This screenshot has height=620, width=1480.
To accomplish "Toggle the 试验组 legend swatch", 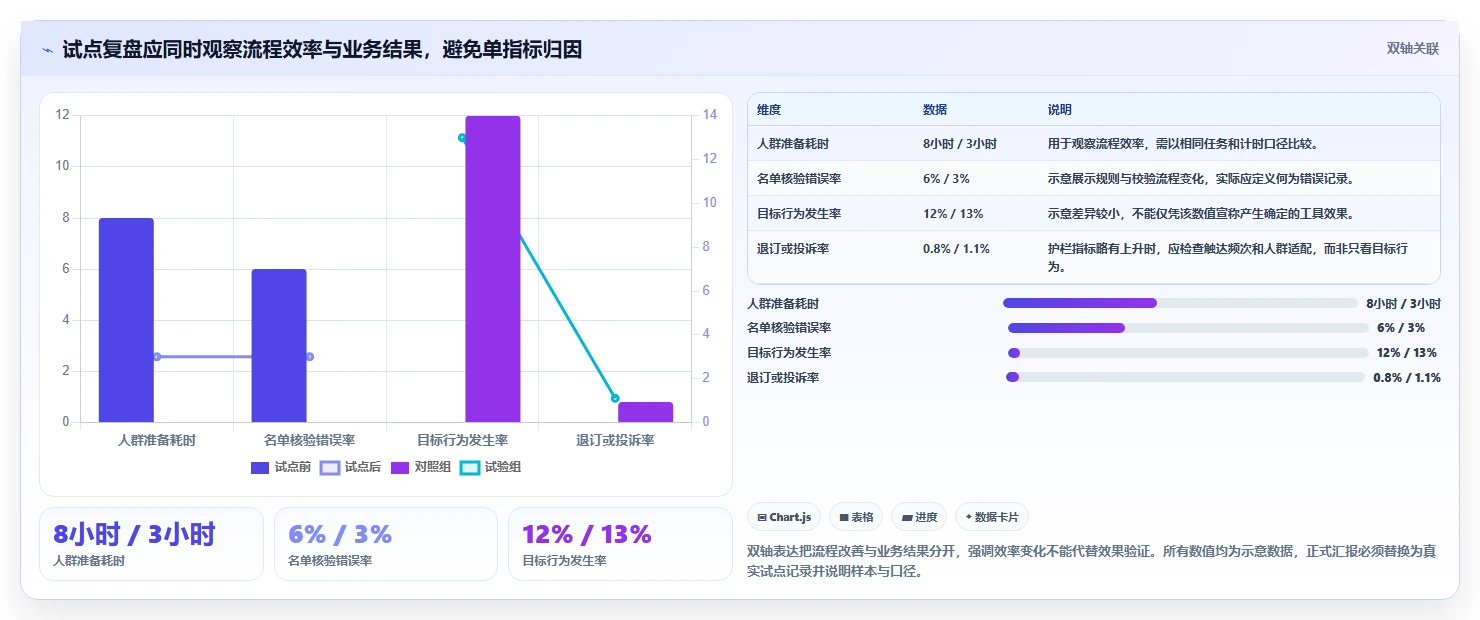I will pyautogui.click(x=470, y=467).
